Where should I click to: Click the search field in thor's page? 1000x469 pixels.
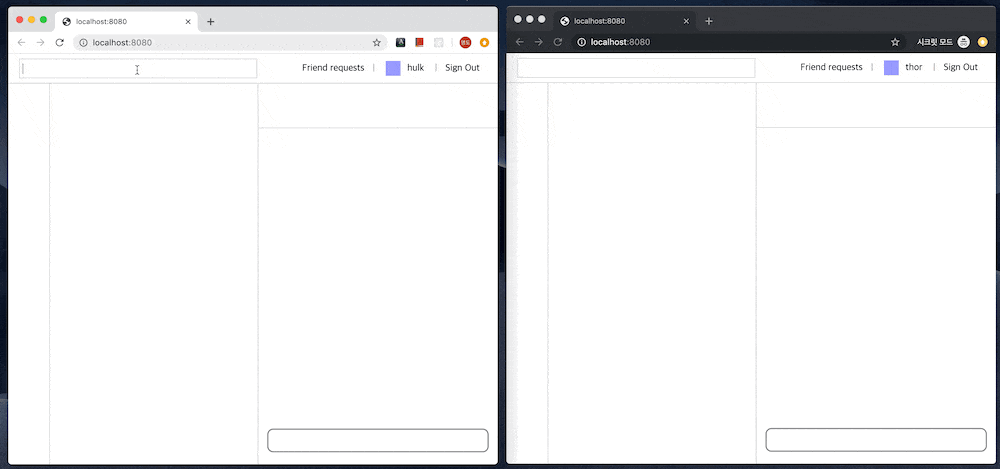point(636,68)
